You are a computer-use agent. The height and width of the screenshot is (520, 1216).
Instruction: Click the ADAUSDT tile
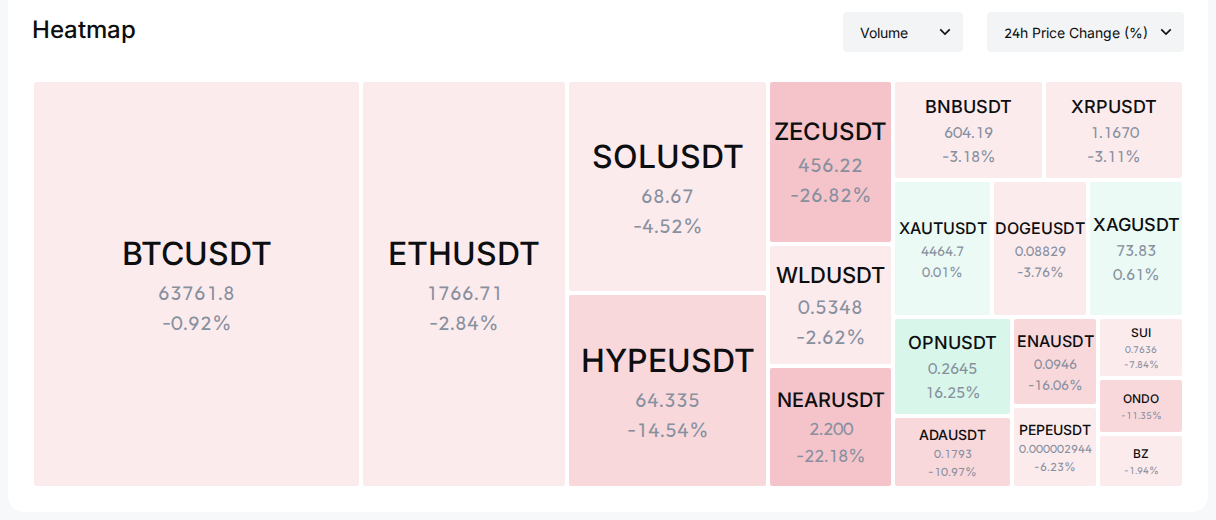tap(953, 452)
